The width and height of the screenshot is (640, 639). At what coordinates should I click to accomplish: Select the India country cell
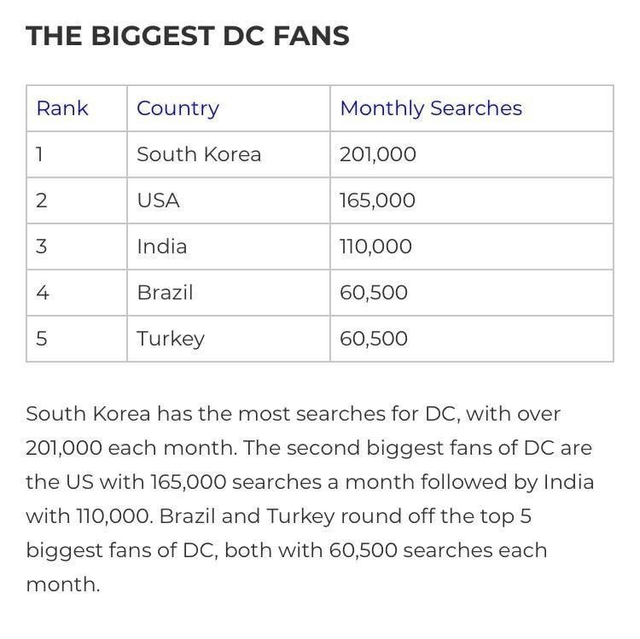click(x=162, y=246)
